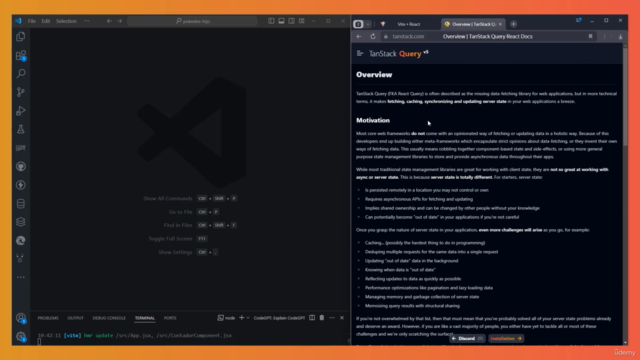Open the stacked layers extension icon
640x360 pixels.
click(x=20, y=222)
